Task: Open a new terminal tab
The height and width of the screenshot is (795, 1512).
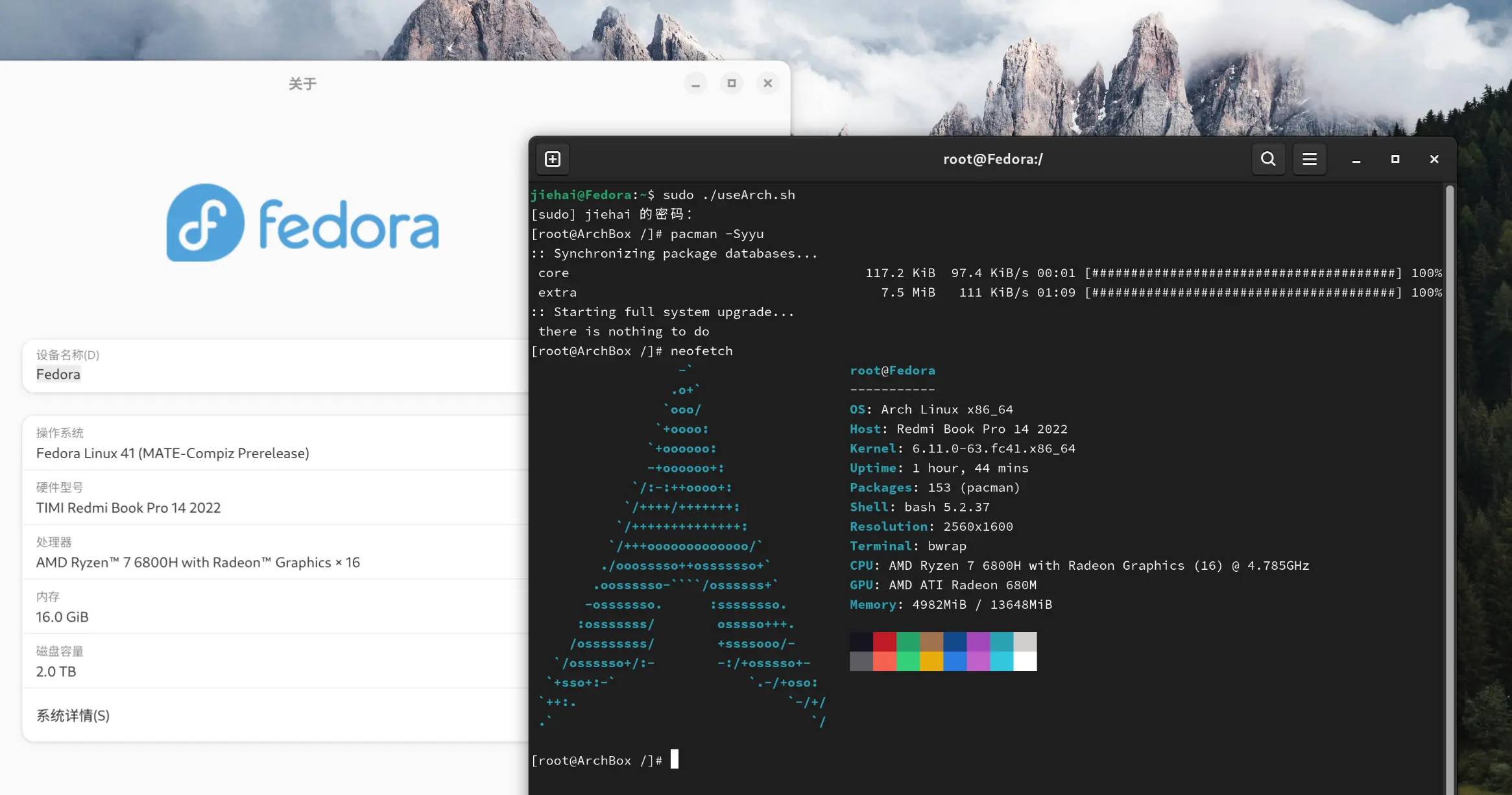Action: (553, 159)
